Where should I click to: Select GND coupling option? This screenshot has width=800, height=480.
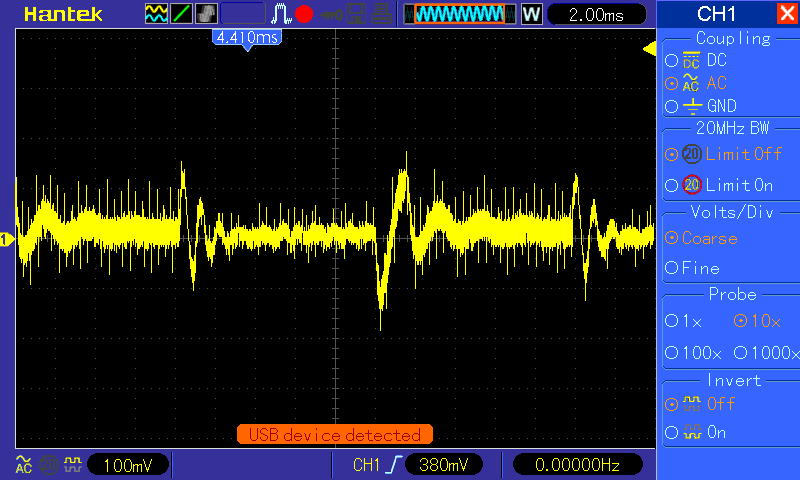(701, 106)
